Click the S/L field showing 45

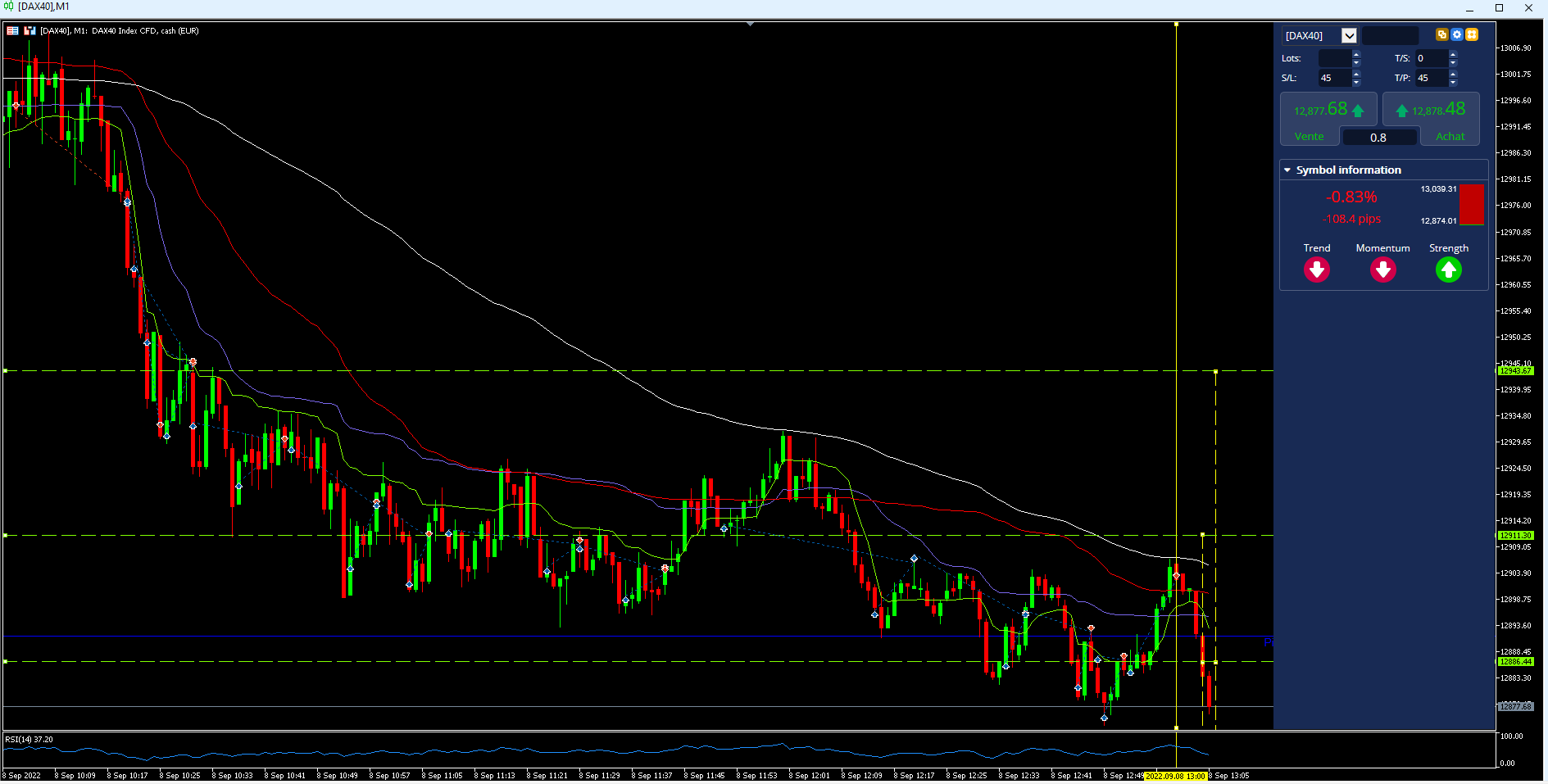click(x=1334, y=78)
